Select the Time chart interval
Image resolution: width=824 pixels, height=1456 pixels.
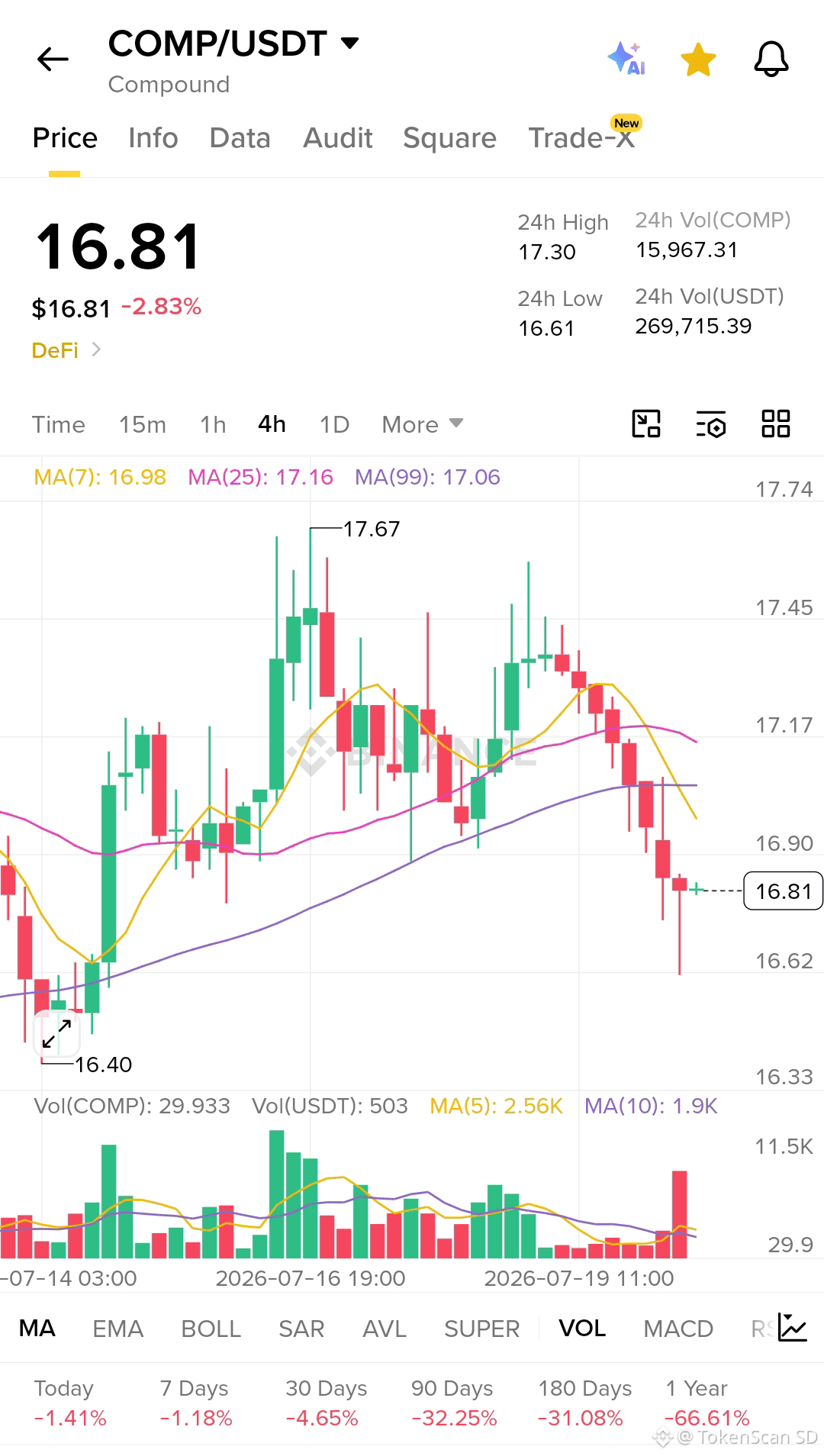click(58, 424)
